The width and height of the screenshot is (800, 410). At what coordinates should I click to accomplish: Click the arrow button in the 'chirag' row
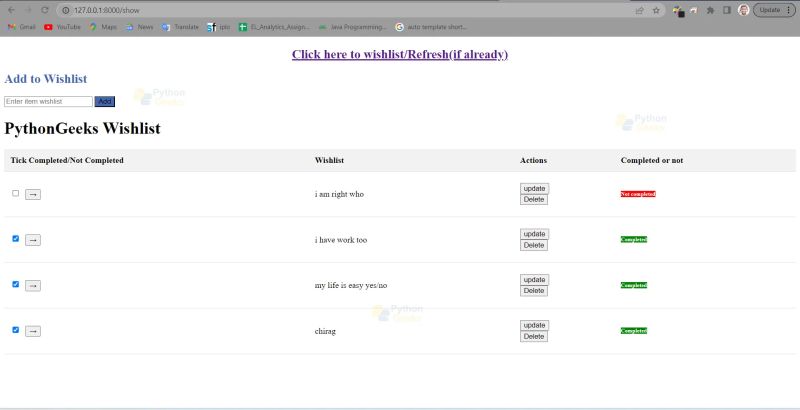33,331
